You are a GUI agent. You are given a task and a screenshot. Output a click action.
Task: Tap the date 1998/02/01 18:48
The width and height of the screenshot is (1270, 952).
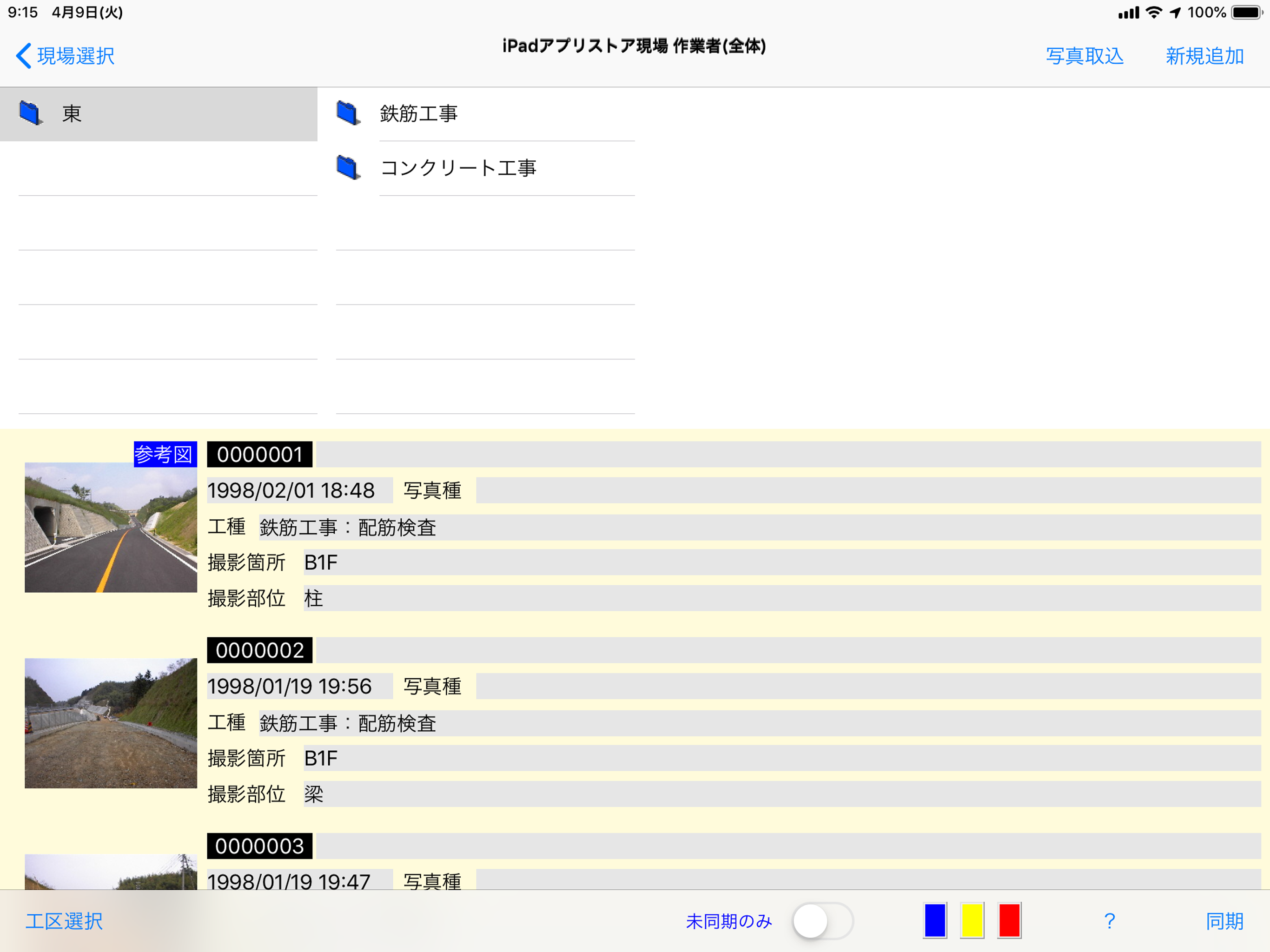299,490
